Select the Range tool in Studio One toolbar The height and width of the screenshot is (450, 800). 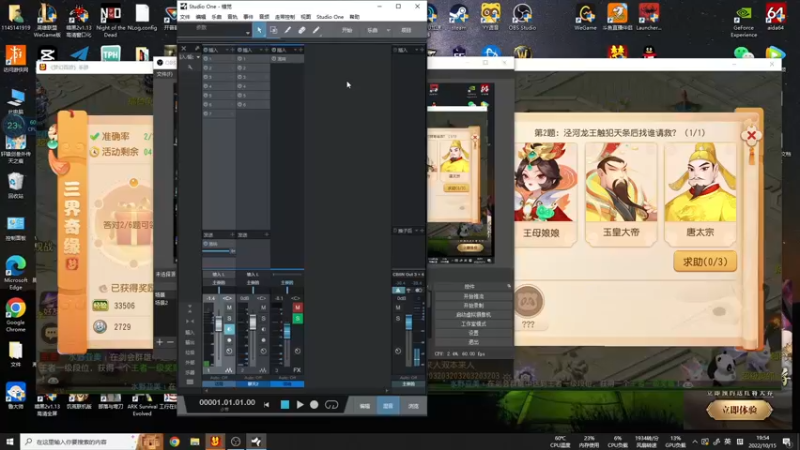point(273,30)
